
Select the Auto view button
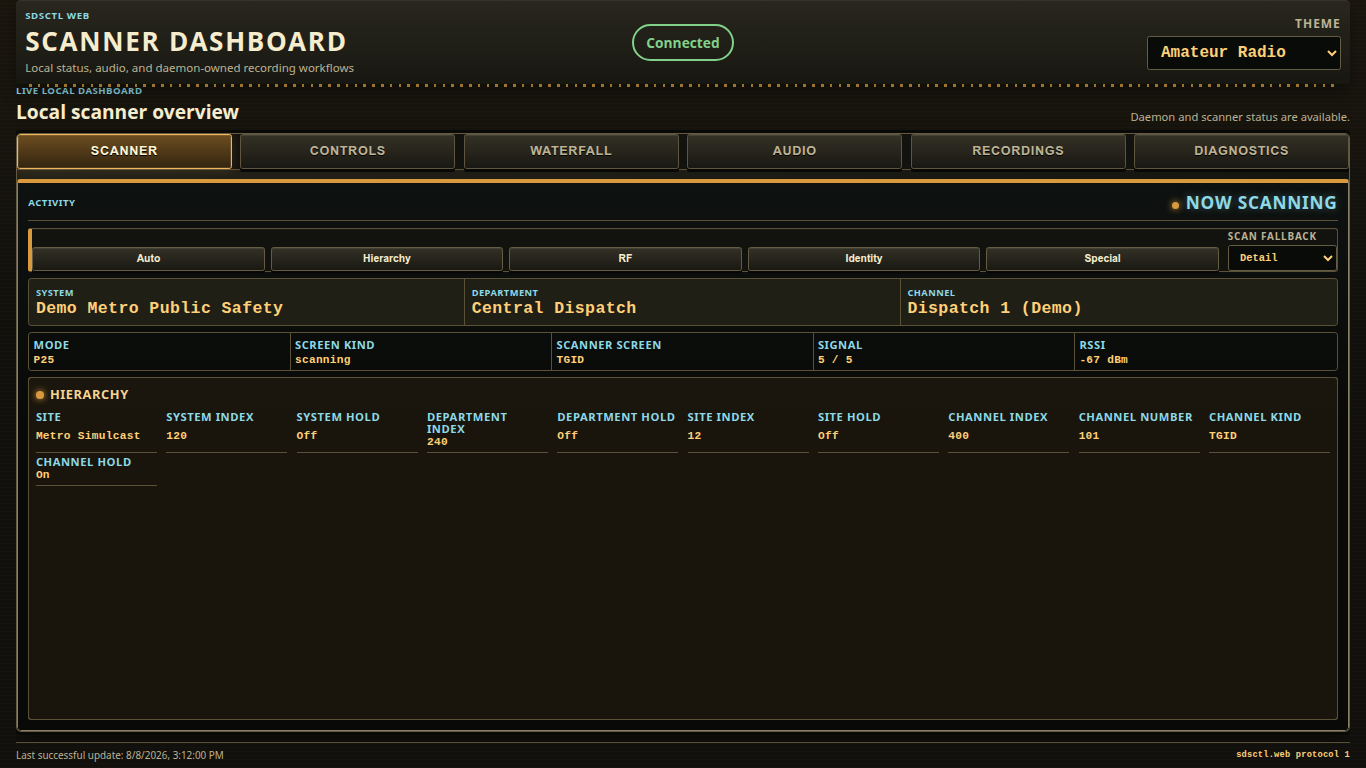coord(148,259)
